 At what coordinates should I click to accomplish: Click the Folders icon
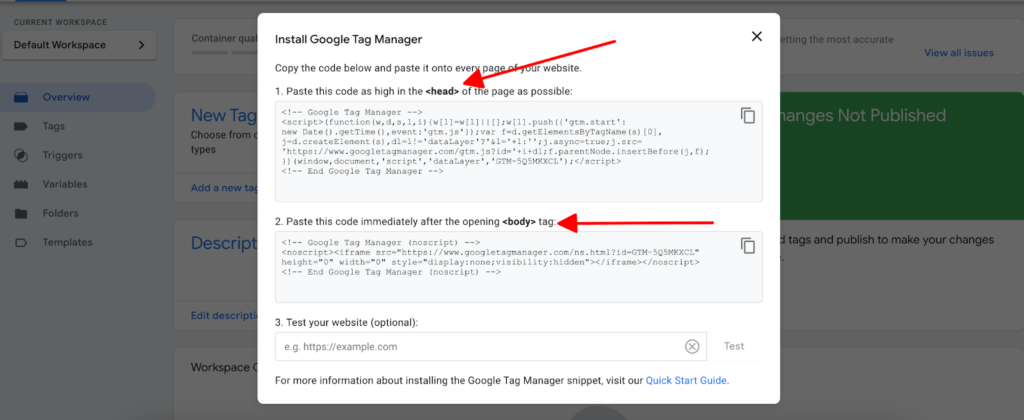point(21,213)
